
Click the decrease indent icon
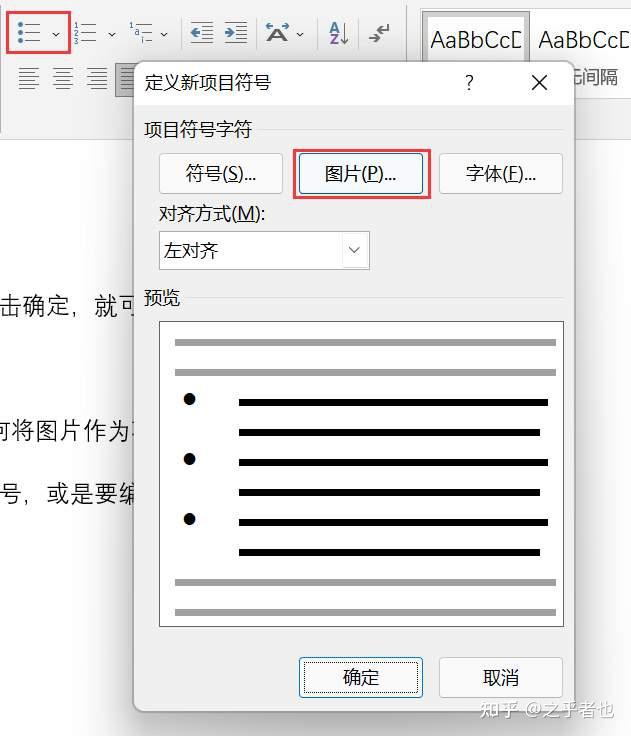coord(202,33)
